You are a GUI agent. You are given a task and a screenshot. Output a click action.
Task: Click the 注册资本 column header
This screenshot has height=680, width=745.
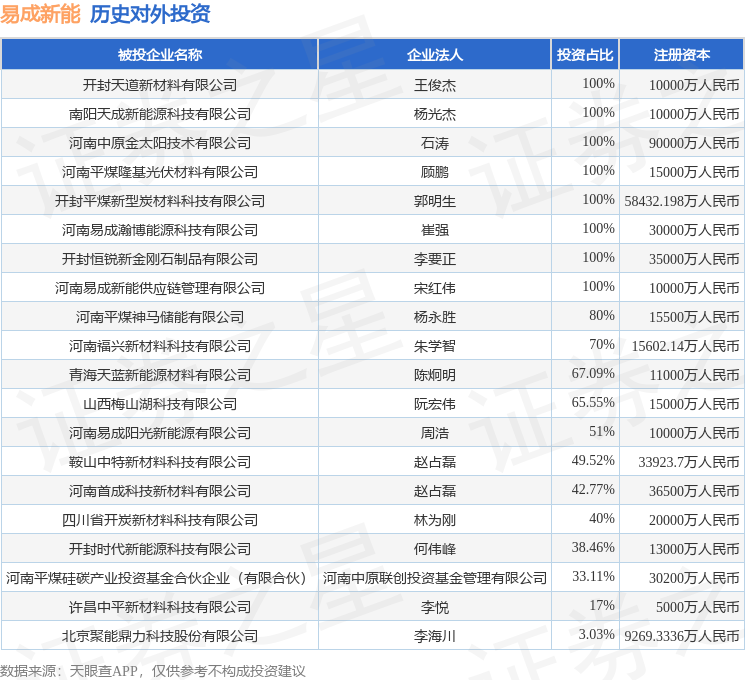(682, 55)
